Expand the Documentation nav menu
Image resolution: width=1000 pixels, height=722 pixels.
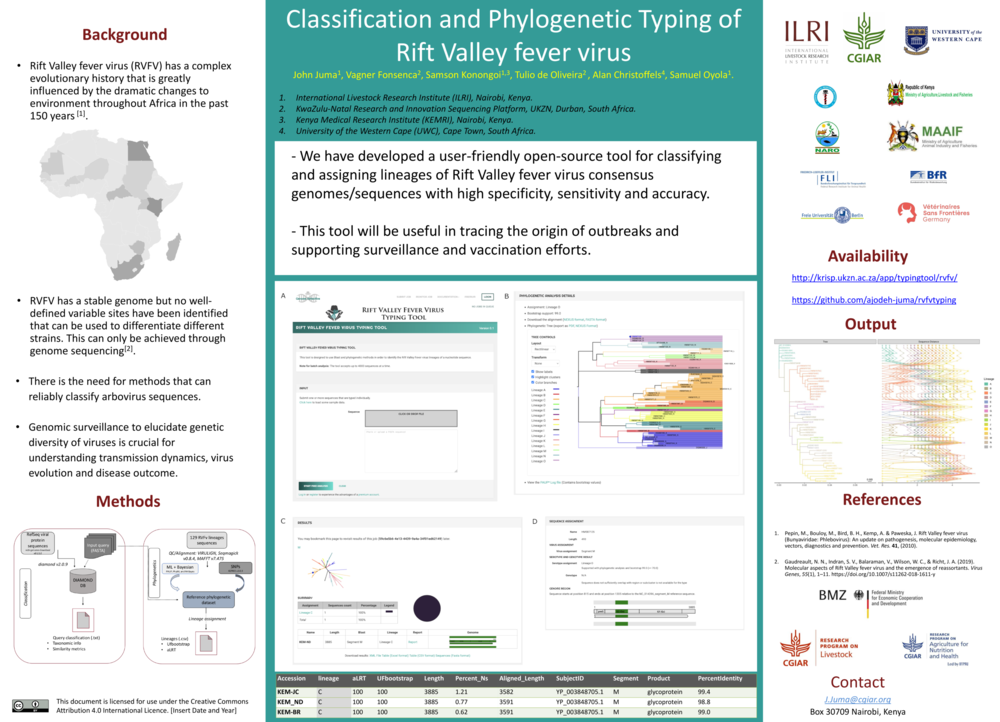coord(448,297)
